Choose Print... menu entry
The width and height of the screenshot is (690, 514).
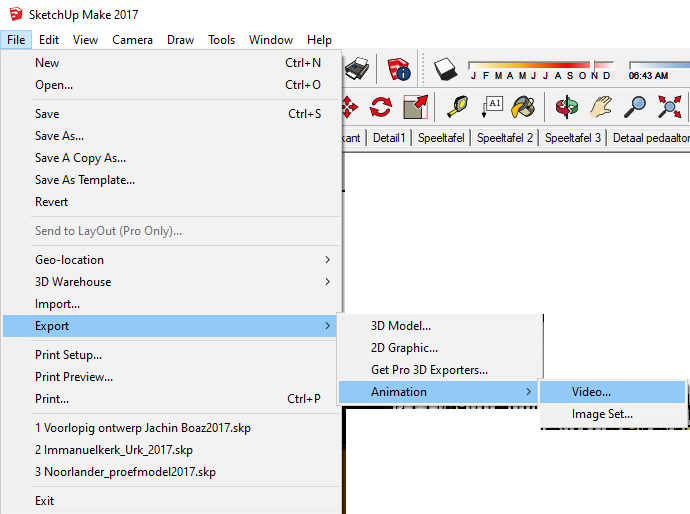pyautogui.click(x=172, y=399)
